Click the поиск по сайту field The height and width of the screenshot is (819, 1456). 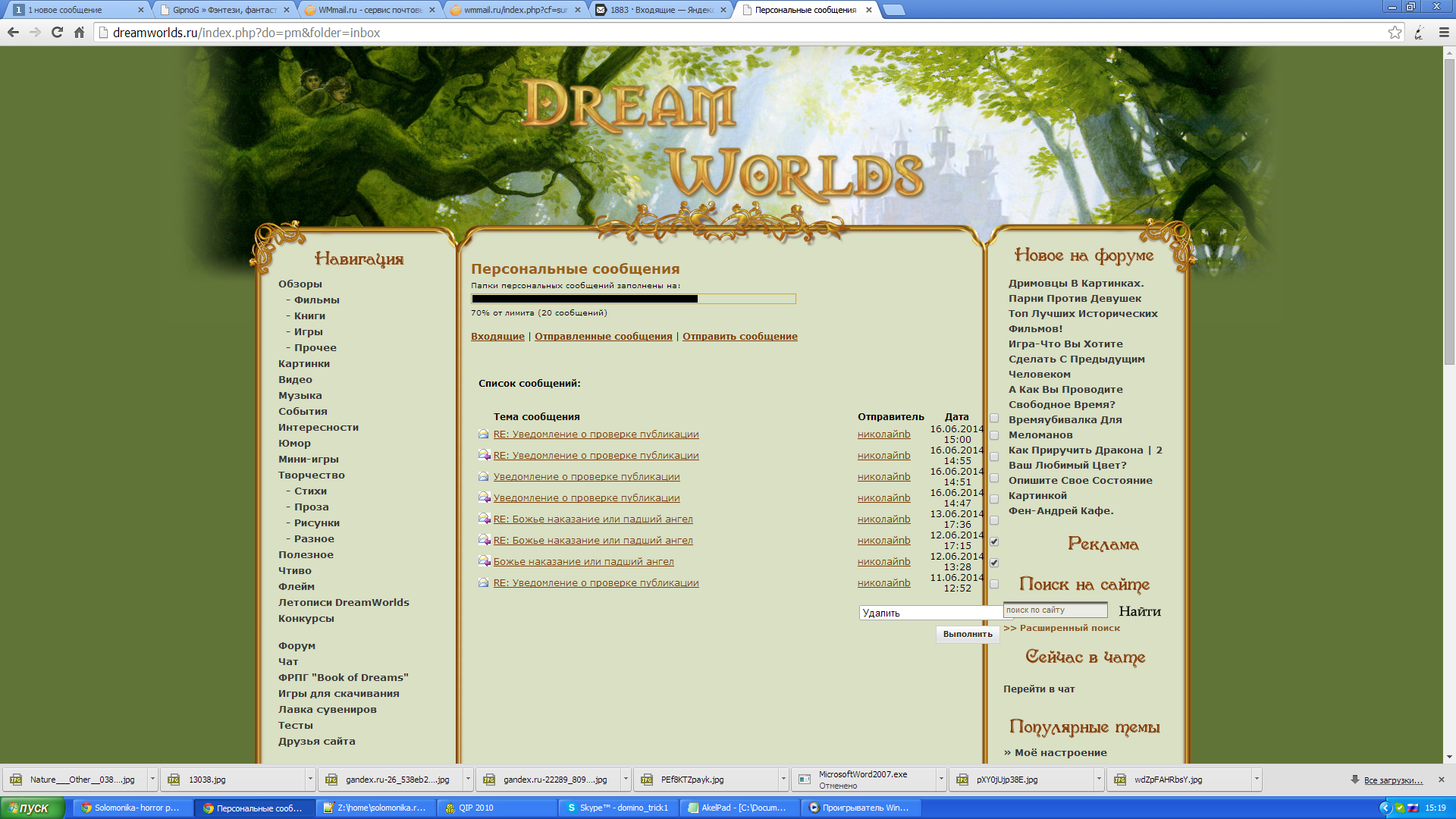[1054, 610]
